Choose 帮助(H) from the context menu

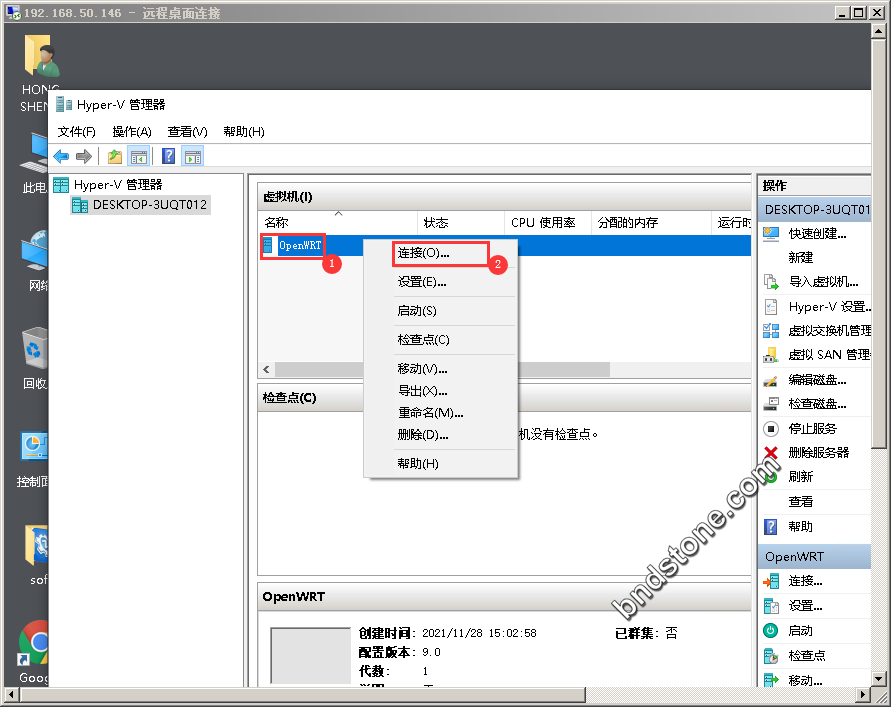tap(440, 464)
